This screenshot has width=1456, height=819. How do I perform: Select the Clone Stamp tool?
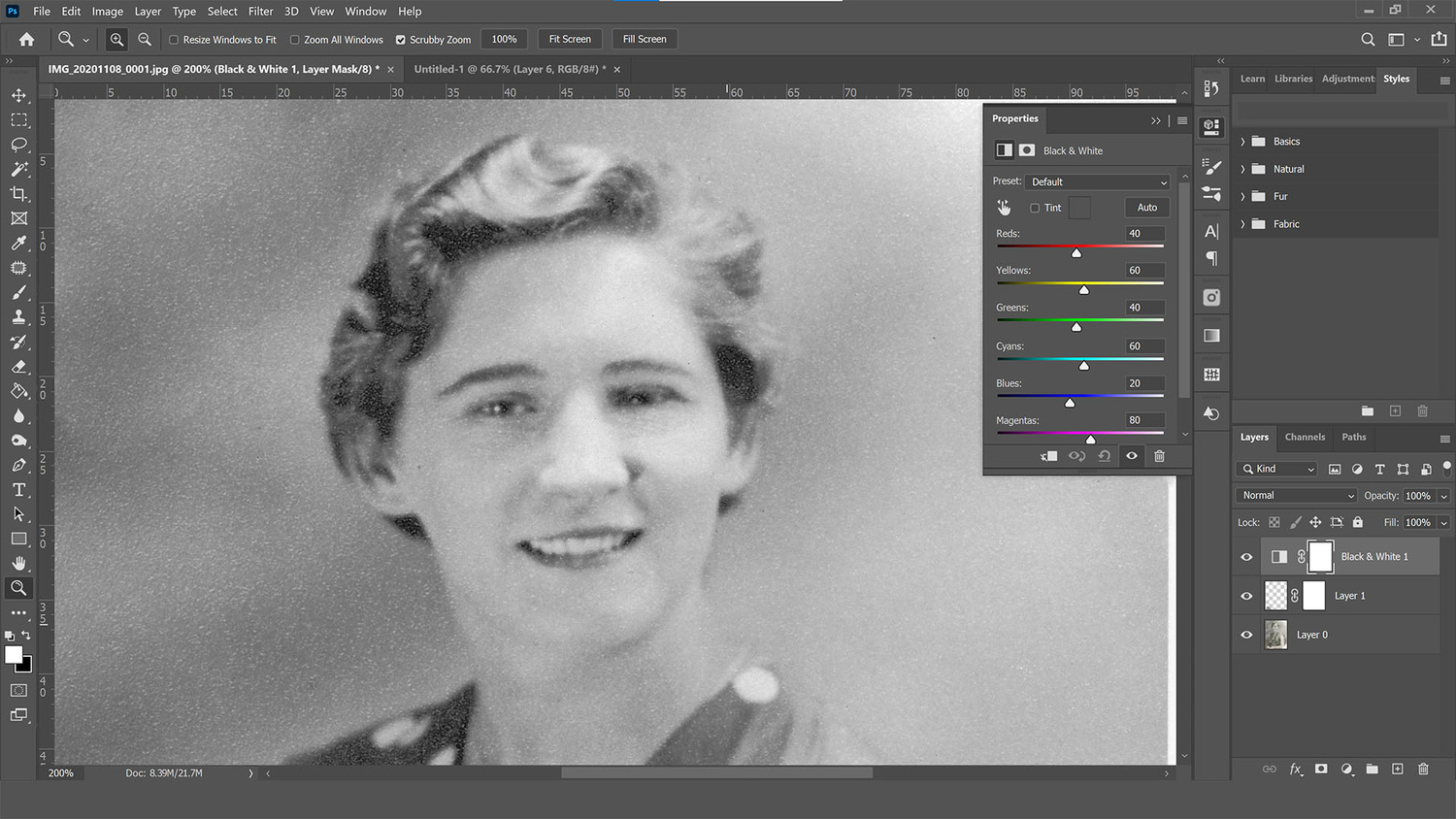coord(19,316)
